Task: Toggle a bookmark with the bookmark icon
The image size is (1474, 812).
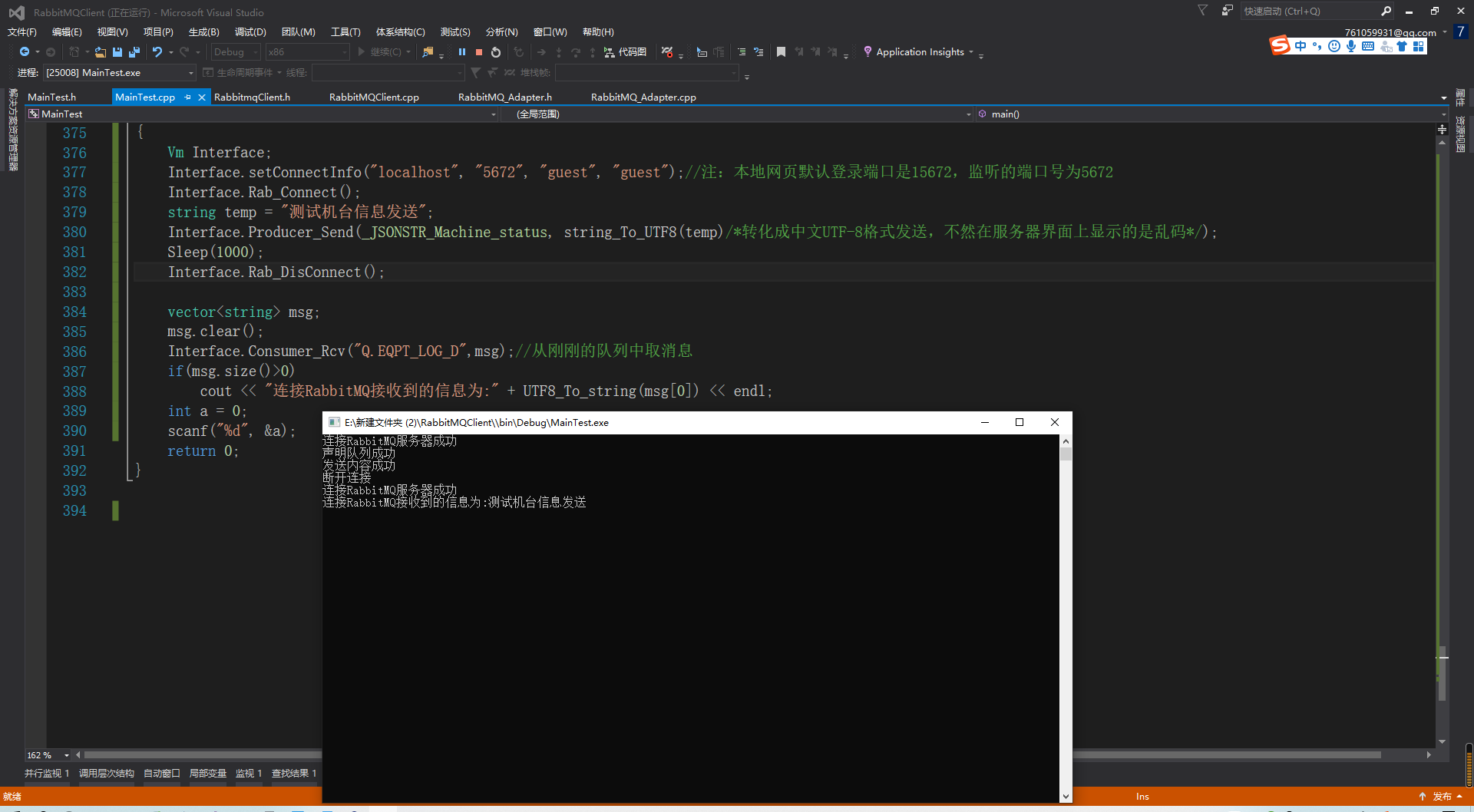Action: coord(782,52)
